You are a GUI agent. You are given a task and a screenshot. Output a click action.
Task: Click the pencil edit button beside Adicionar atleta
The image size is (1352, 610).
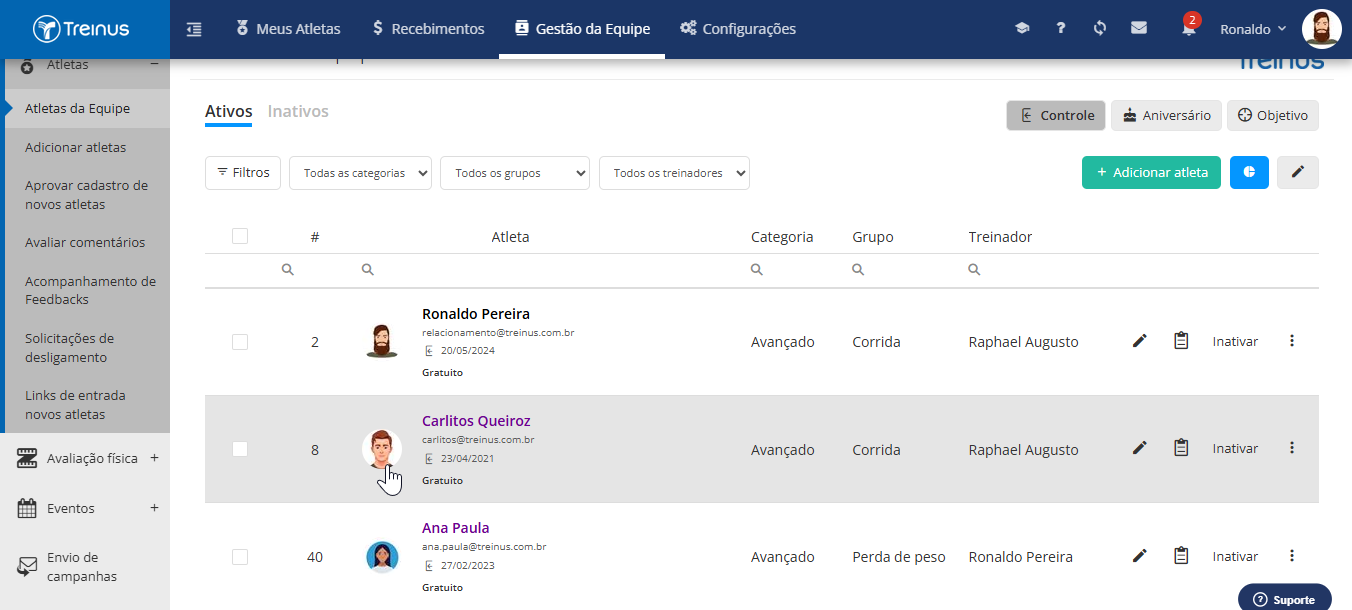pos(1298,172)
